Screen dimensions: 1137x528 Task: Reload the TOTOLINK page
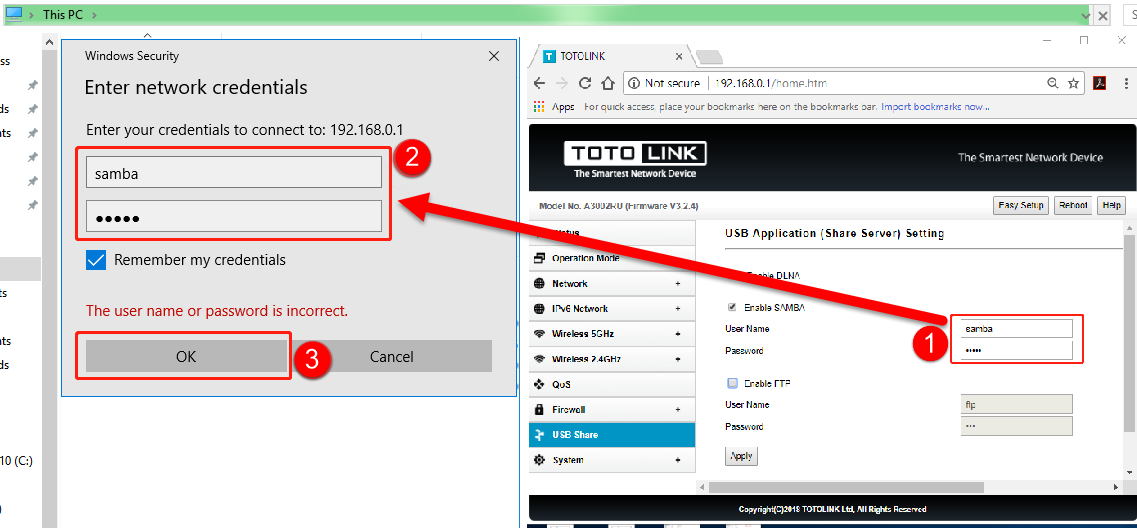586,83
